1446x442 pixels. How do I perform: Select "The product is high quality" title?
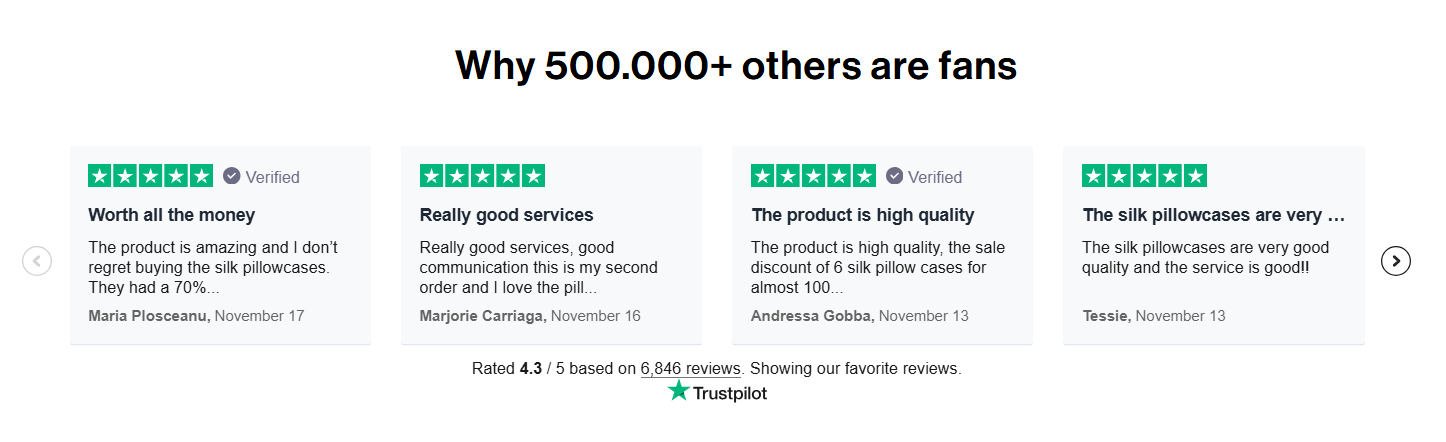862,215
